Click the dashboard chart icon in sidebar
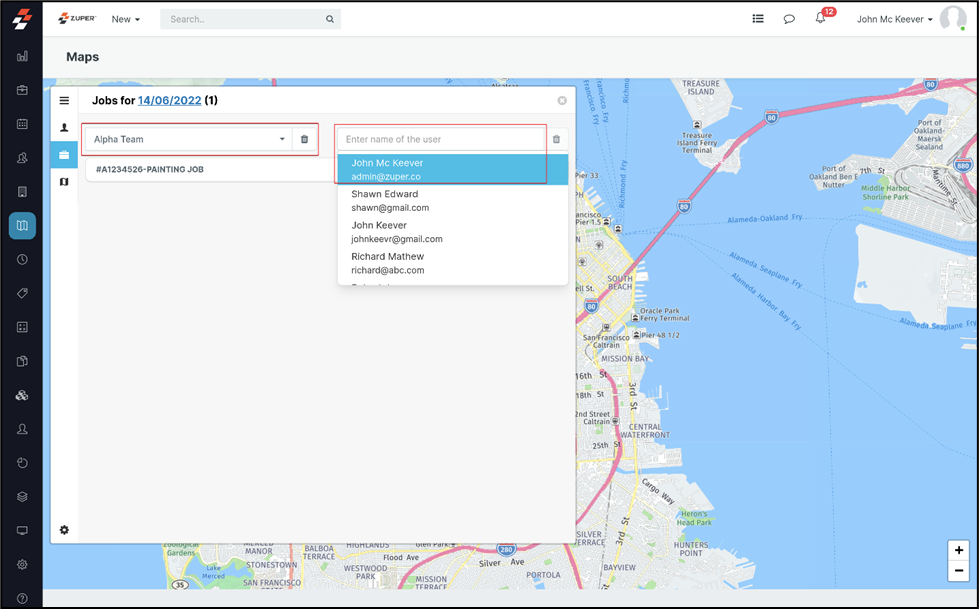The height and width of the screenshot is (609, 979). 22,56
